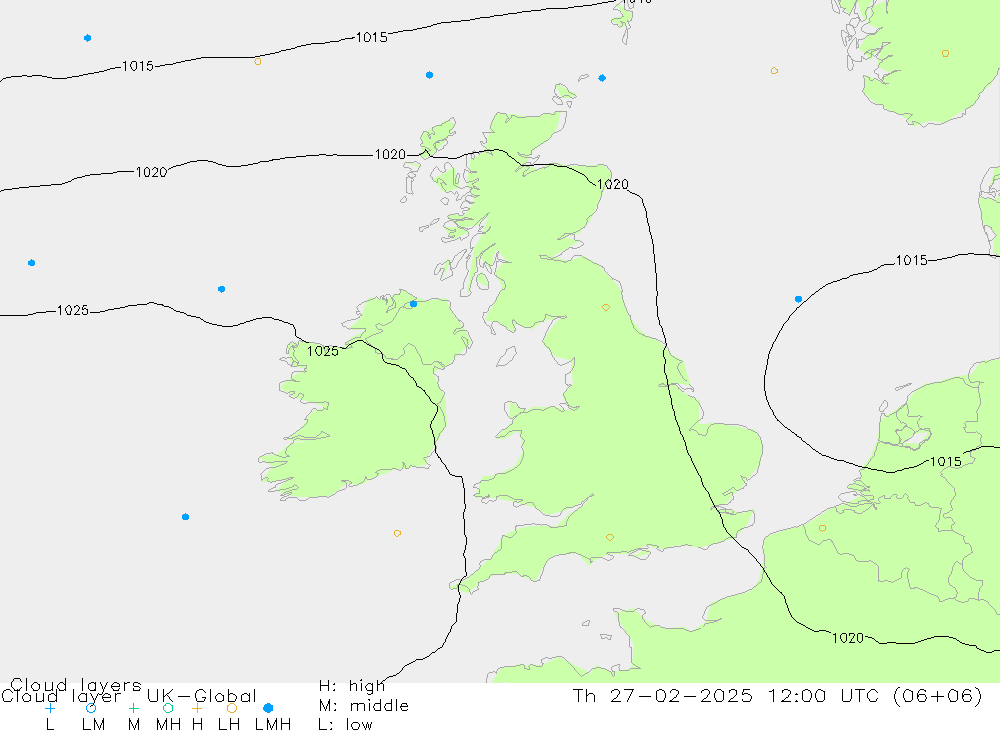This screenshot has width=1000, height=733.
Task: Click the 1015 isobar label over the Netherlands
Action: coord(946,461)
